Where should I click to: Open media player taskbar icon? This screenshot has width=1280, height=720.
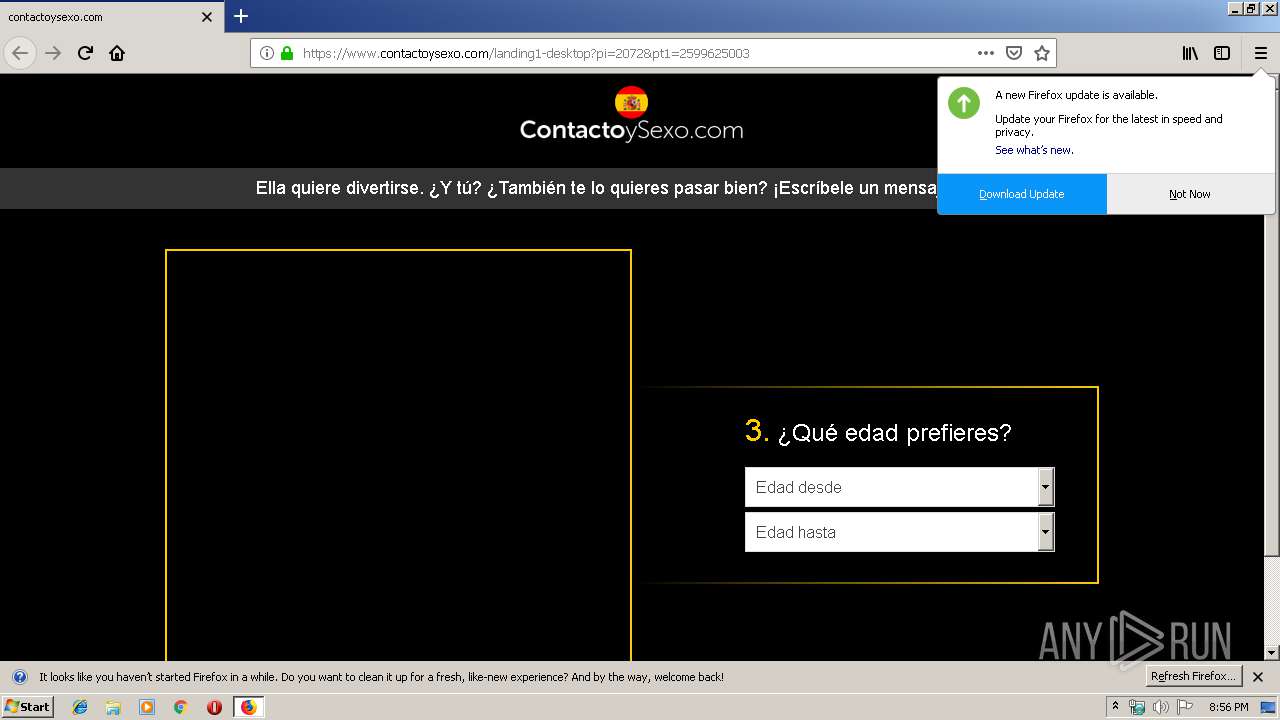[147, 707]
